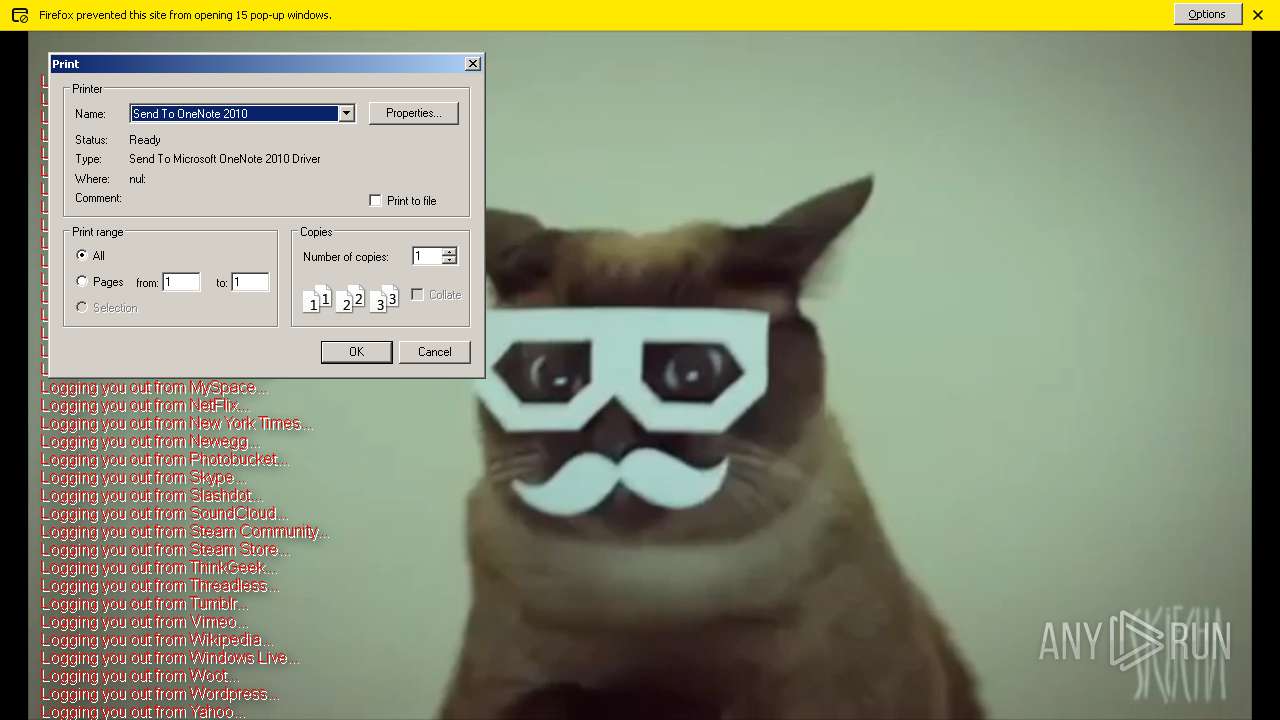This screenshot has width=1280, height=720.
Task: Open the pop-up blocker Options button
Action: click(1207, 14)
